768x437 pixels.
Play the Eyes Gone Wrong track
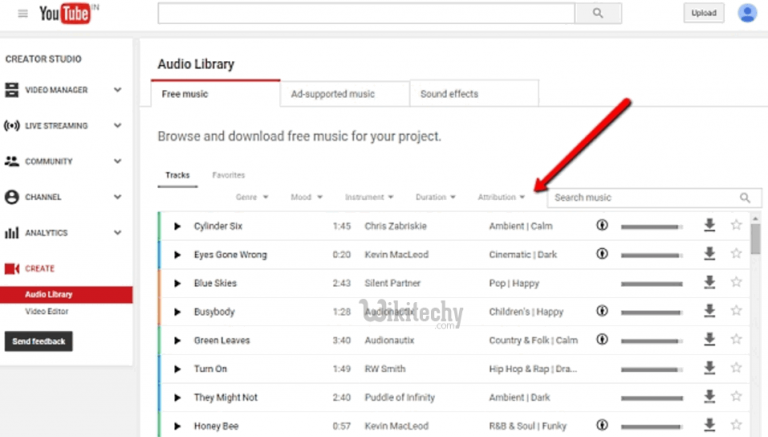pos(178,255)
